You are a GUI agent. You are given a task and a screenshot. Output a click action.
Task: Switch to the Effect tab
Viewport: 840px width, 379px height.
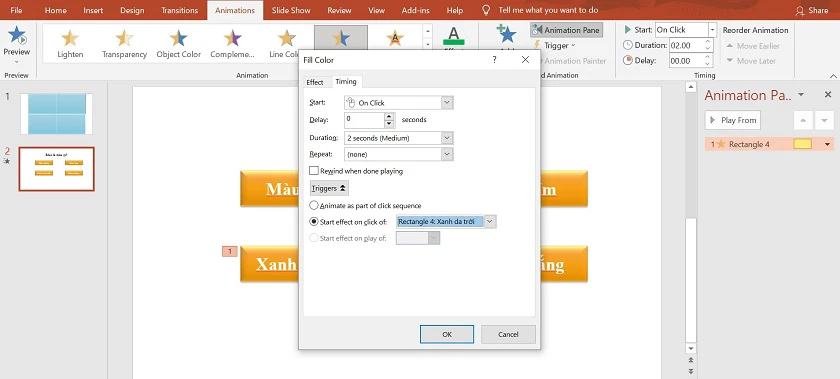[x=314, y=82]
